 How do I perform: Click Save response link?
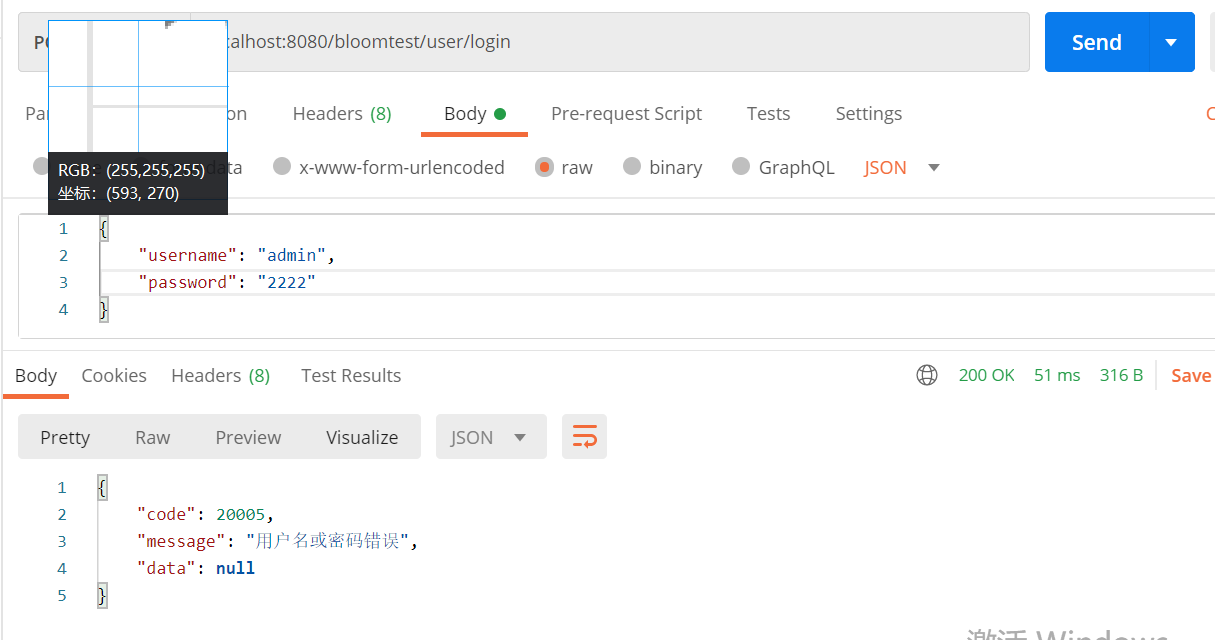tap(1190, 375)
